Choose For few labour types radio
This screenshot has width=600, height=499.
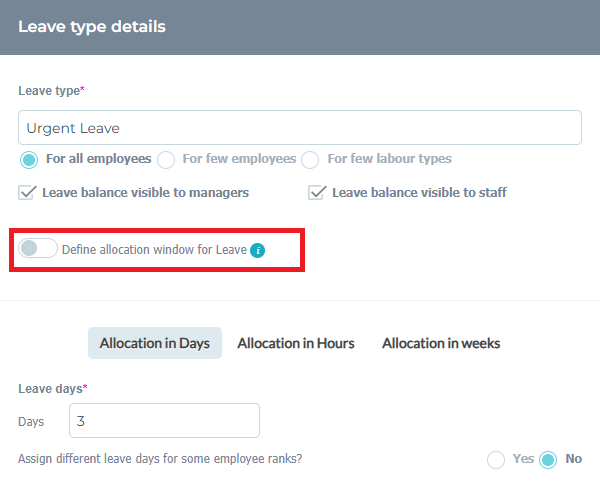(310, 160)
